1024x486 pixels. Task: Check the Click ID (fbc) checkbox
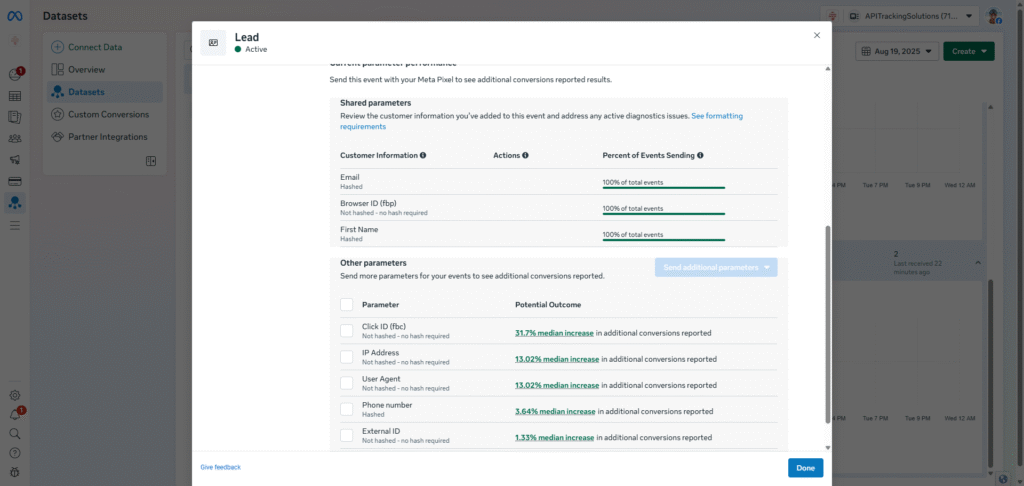[346, 330]
